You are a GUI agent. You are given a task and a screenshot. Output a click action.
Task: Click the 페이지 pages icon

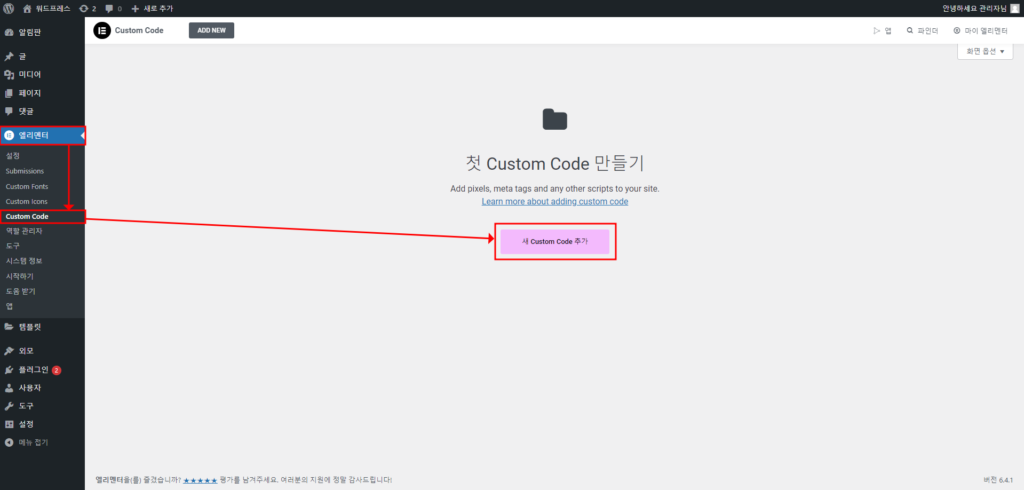pos(9,93)
